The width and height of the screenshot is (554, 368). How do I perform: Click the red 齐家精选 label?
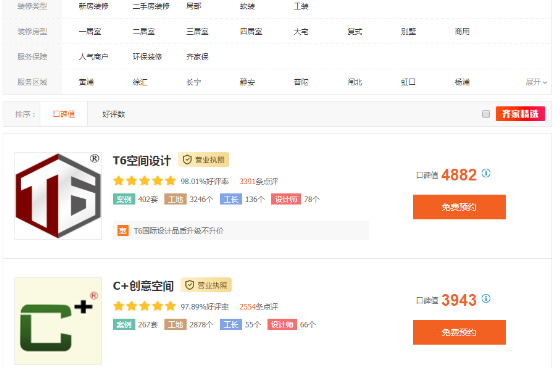[x=520, y=114]
